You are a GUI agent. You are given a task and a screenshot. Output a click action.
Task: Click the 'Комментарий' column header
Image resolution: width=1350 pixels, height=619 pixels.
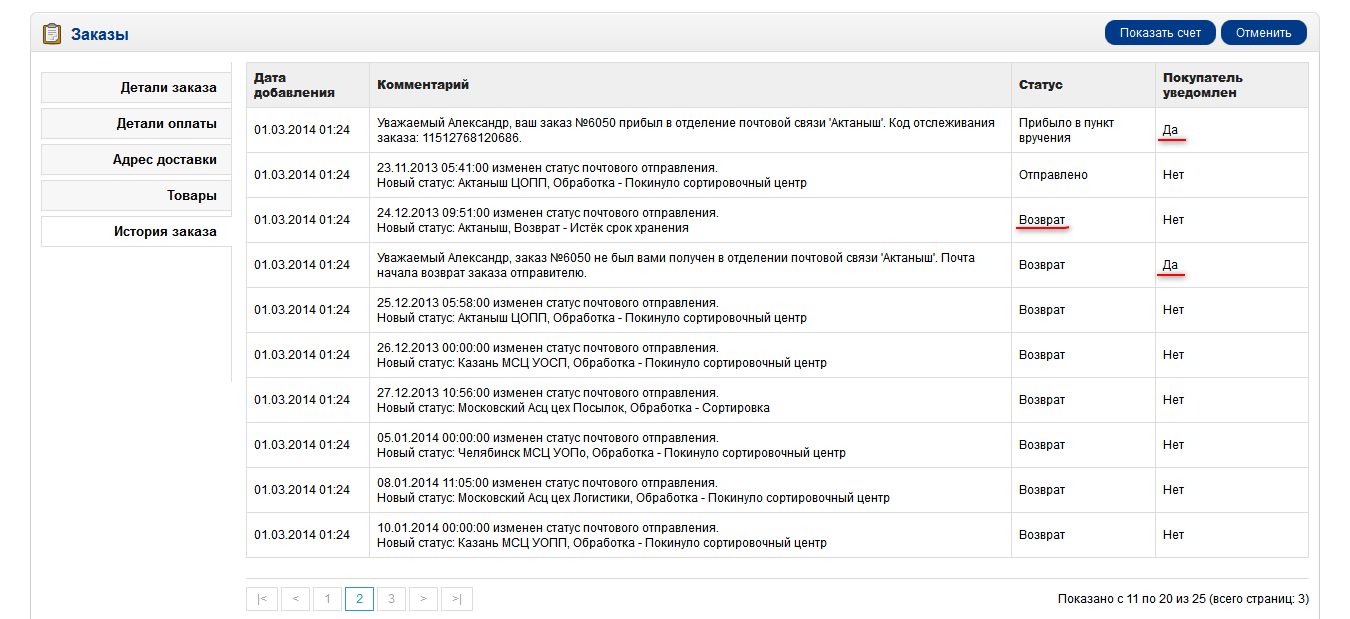pyautogui.click(x=423, y=85)
